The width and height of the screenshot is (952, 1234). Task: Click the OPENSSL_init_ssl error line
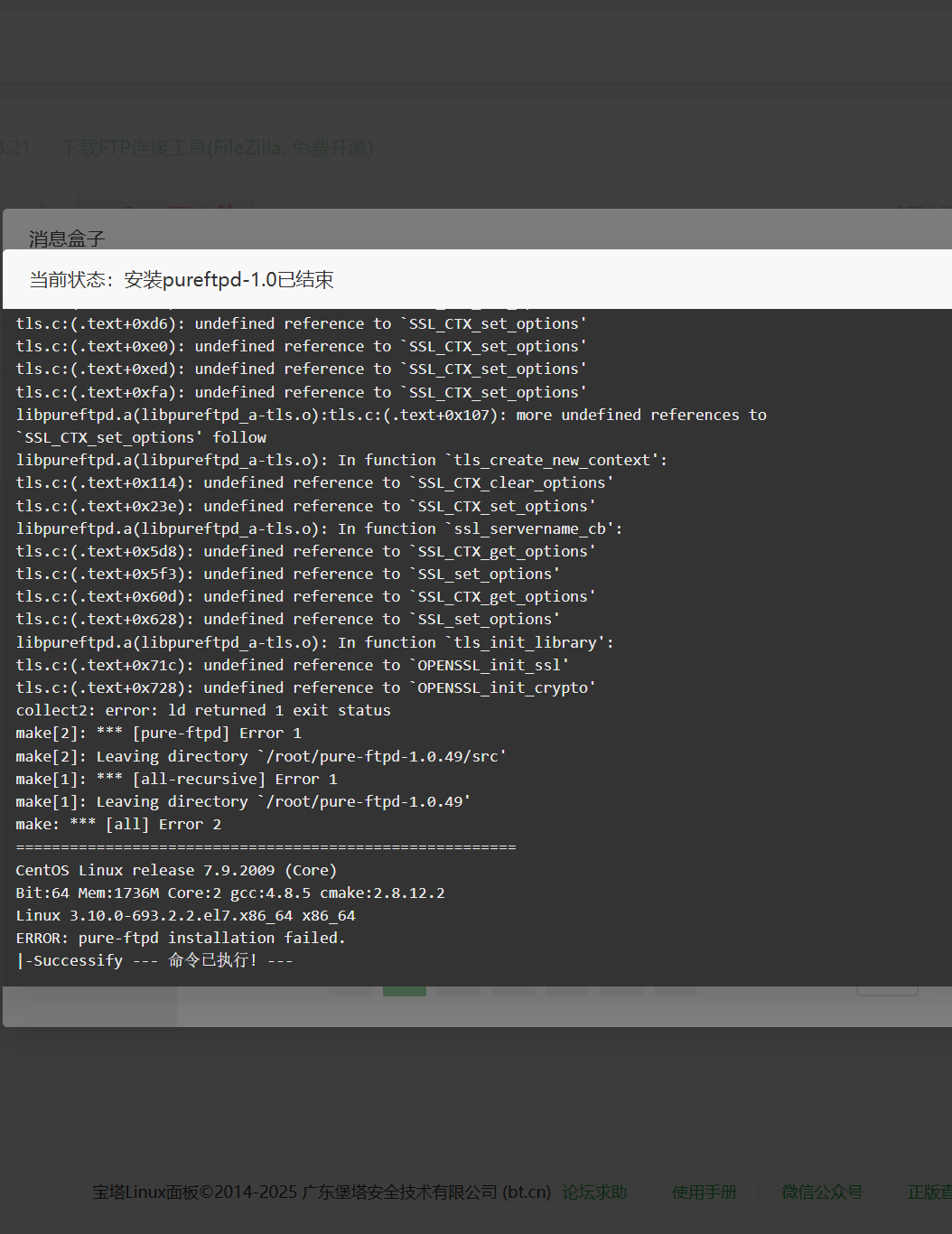(292, 665)
